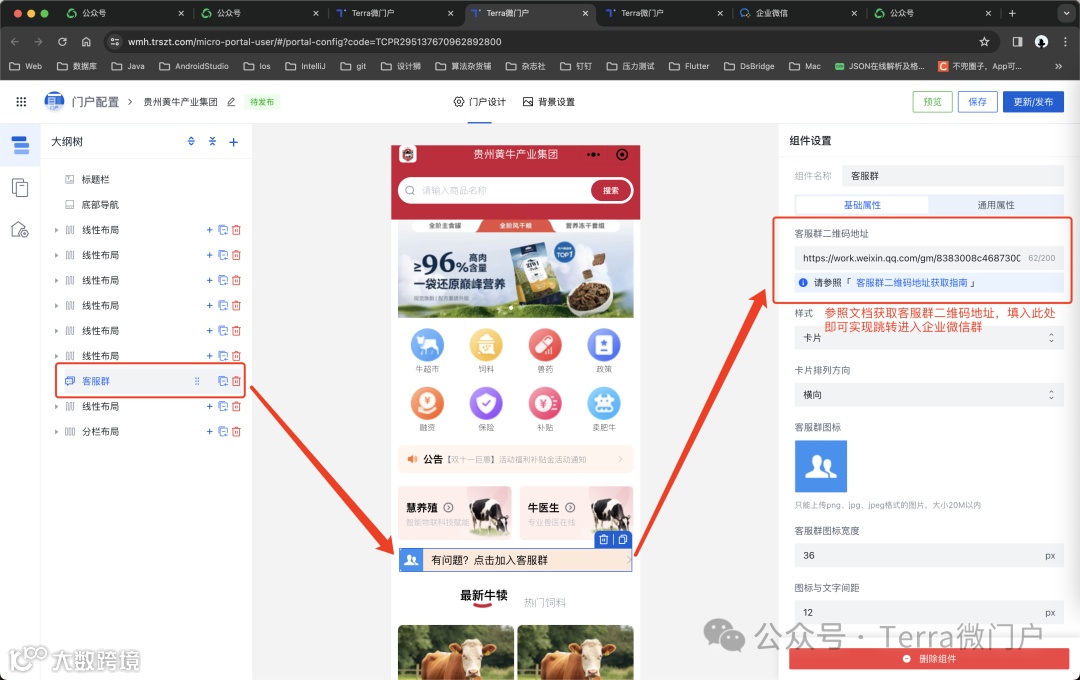The image size is (1080, 680).
Task: Click the 客服群二维码地址 URL field
Action: click(x=929, y=258)
